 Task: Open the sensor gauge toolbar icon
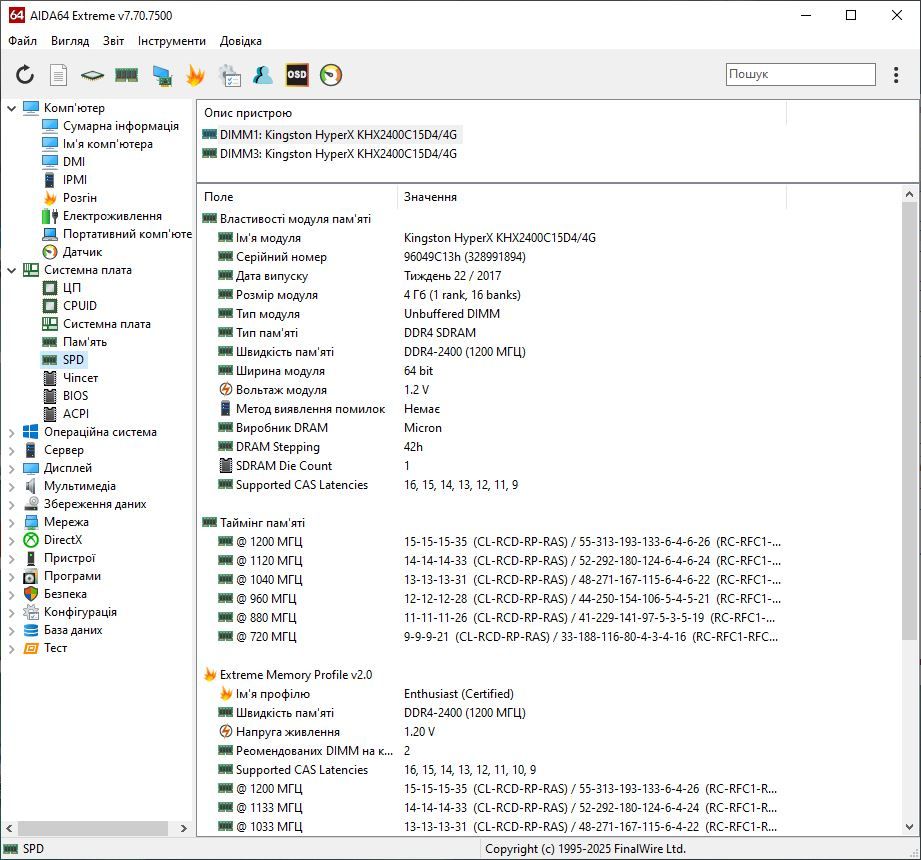point(331,75)
